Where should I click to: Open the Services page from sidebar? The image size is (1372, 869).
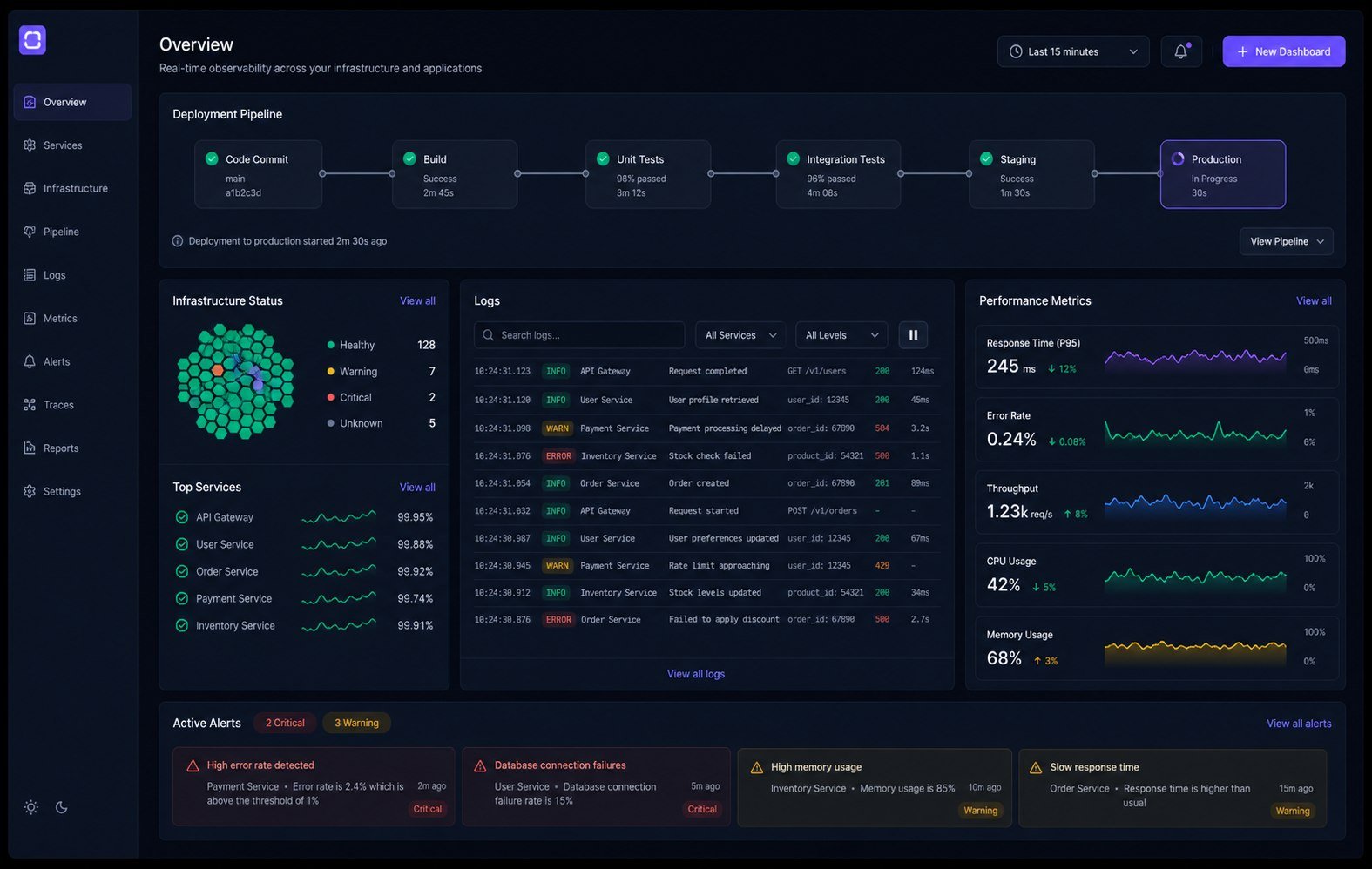(72, 145)
